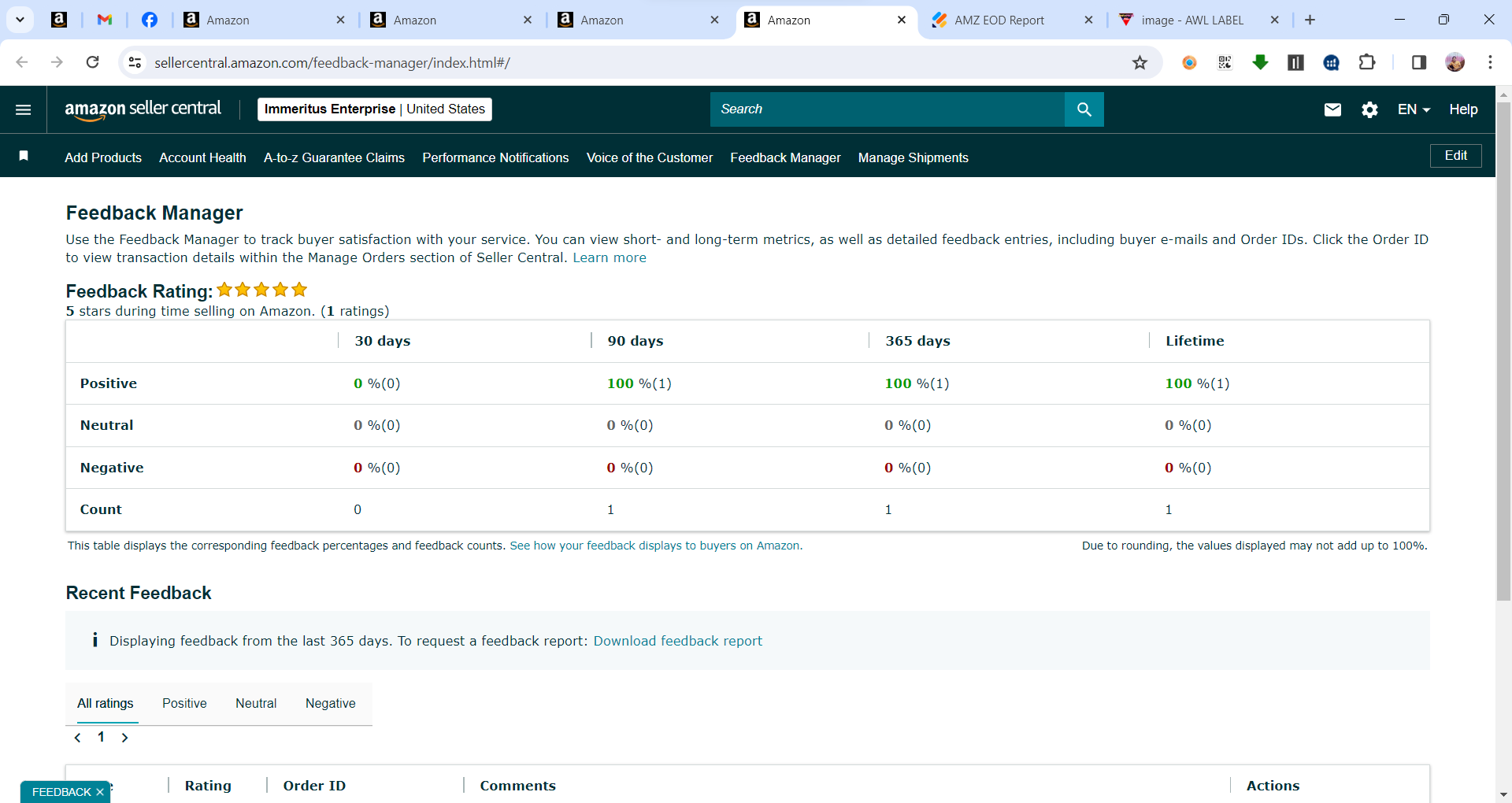Open the pinned Facebook tab
The width and height of the screenshot is (1512, 803).
(x=149, y=20)
